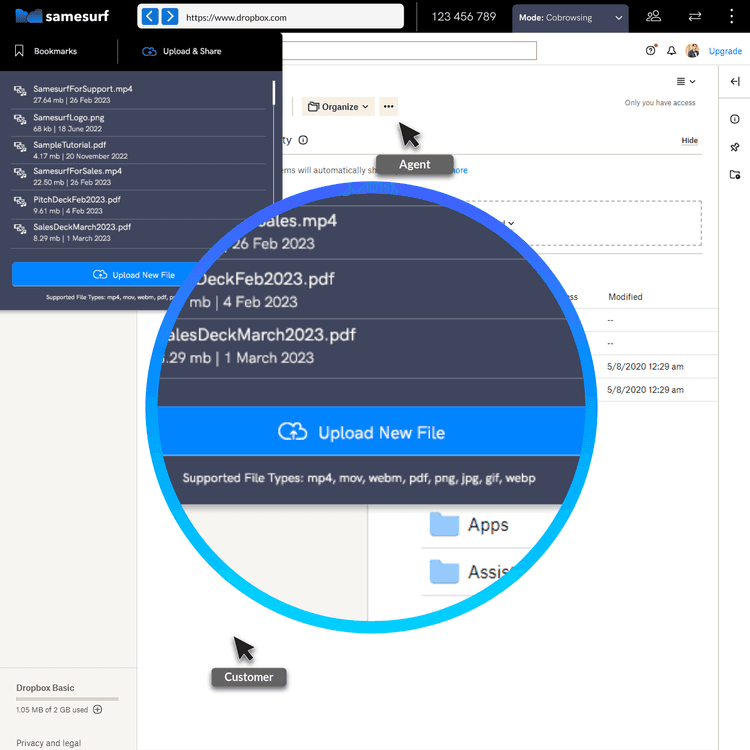Click the info icon beside the heading
The width and height of the screenshot is (750, 750).
(303, 140)
